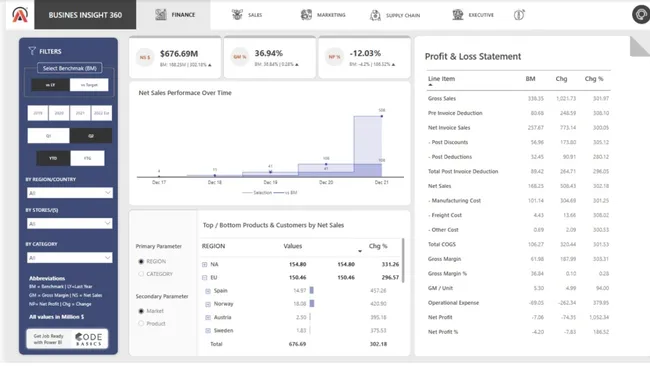Click the page curl corner icon
The image size is (650, 366).
coord(640,46)
